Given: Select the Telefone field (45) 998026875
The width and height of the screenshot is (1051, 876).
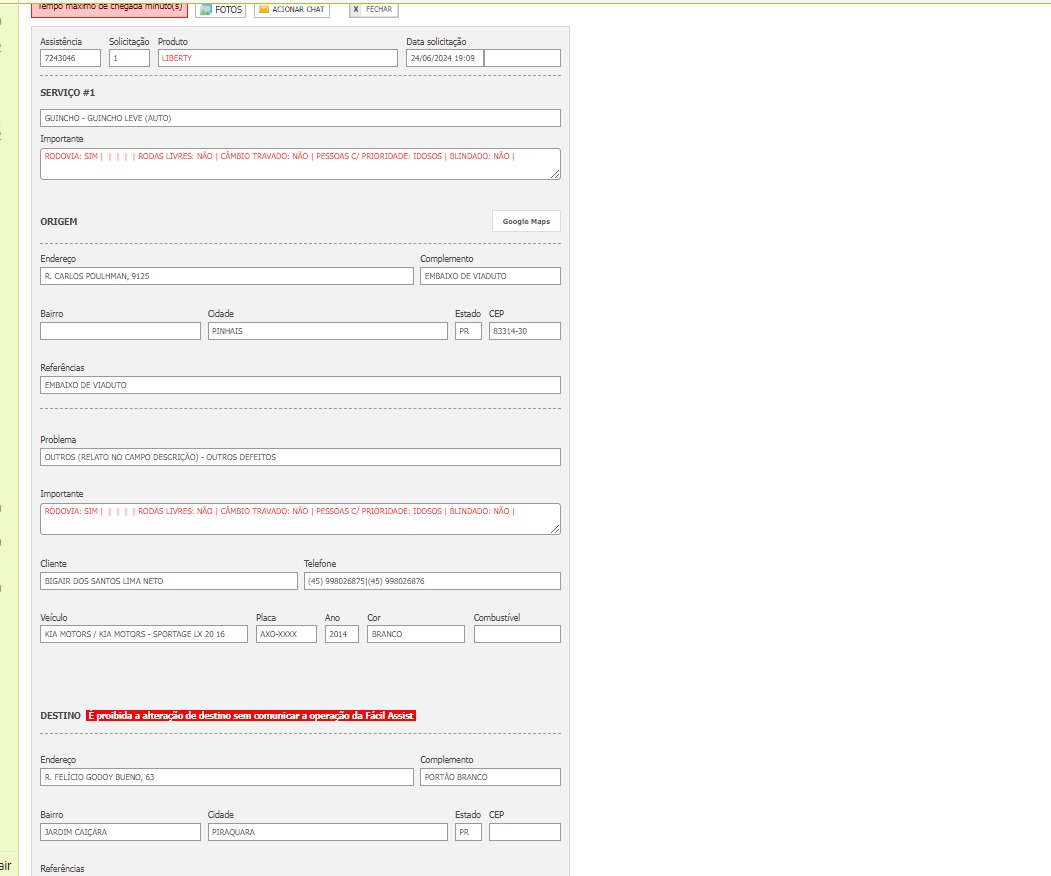Looking at the screenshot, I should click(x=432, y=581).
